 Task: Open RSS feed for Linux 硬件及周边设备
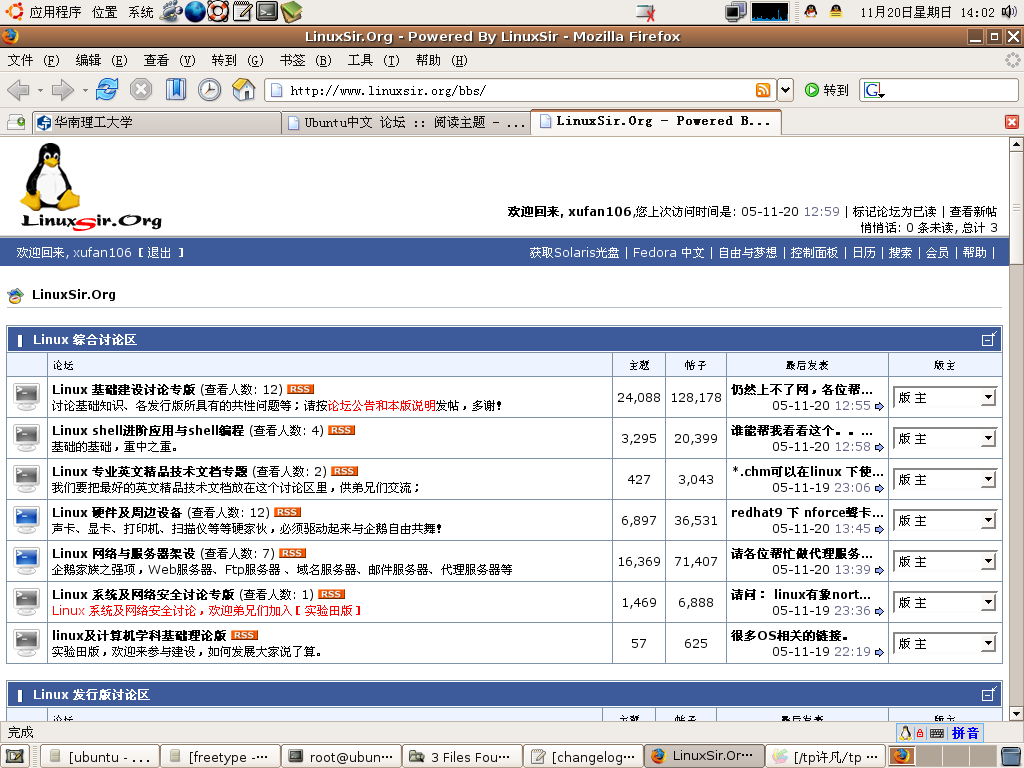[x=287, y=513]
